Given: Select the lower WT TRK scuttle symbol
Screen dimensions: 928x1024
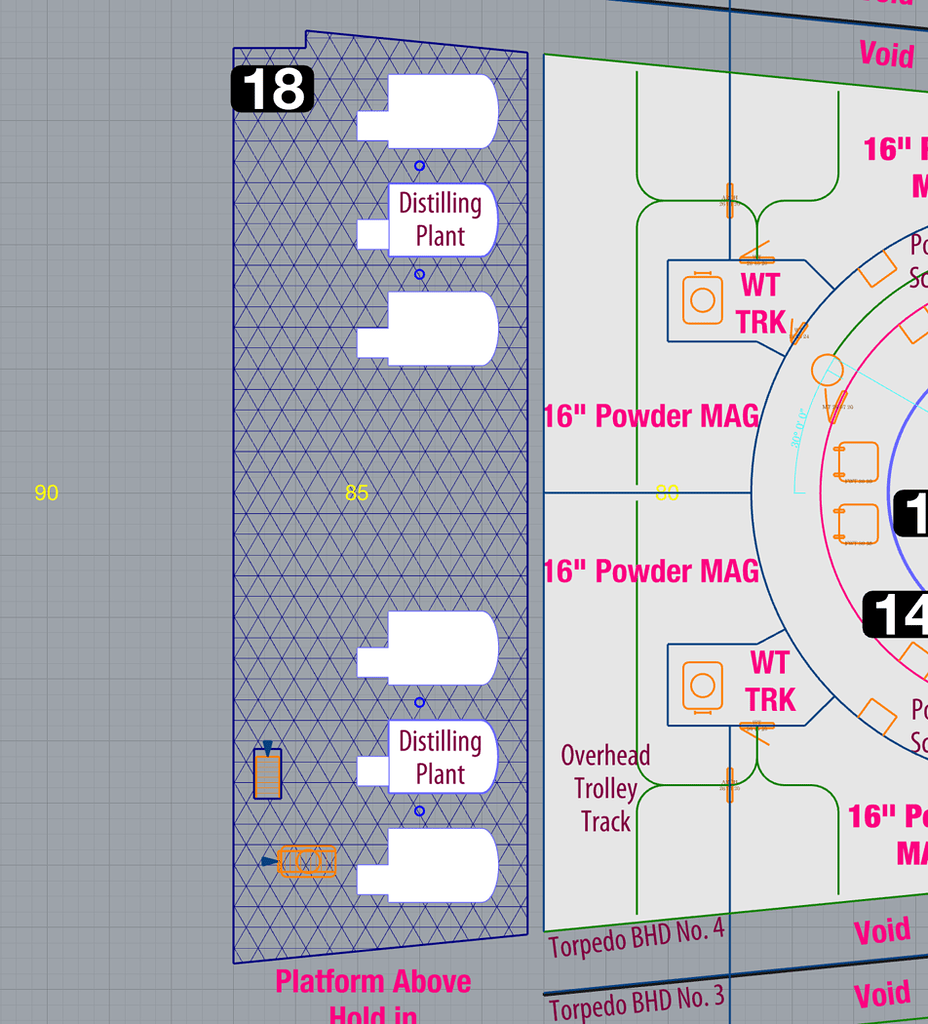Looking at the screenshot, I should click(x=701, y=684).
